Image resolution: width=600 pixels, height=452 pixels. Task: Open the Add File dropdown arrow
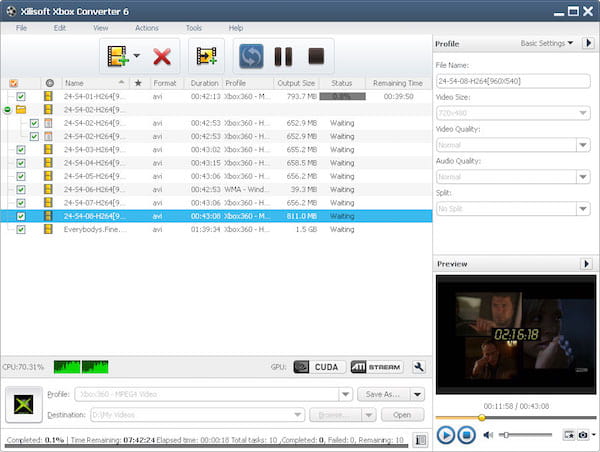[137, 56]
